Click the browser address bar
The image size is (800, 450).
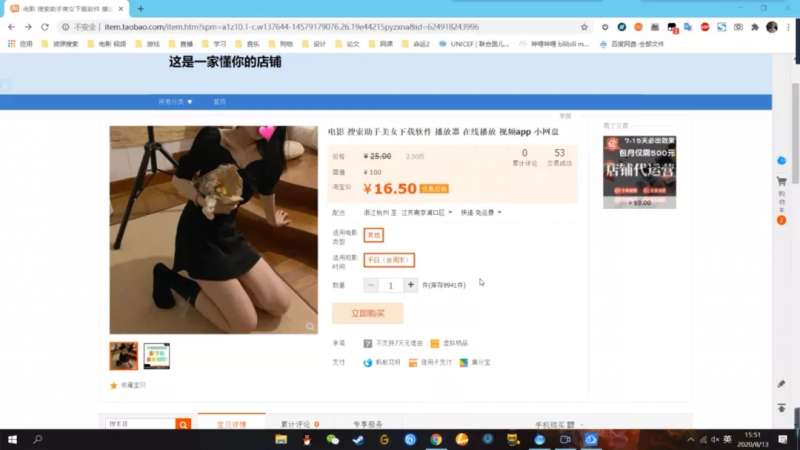coord(321,27)
